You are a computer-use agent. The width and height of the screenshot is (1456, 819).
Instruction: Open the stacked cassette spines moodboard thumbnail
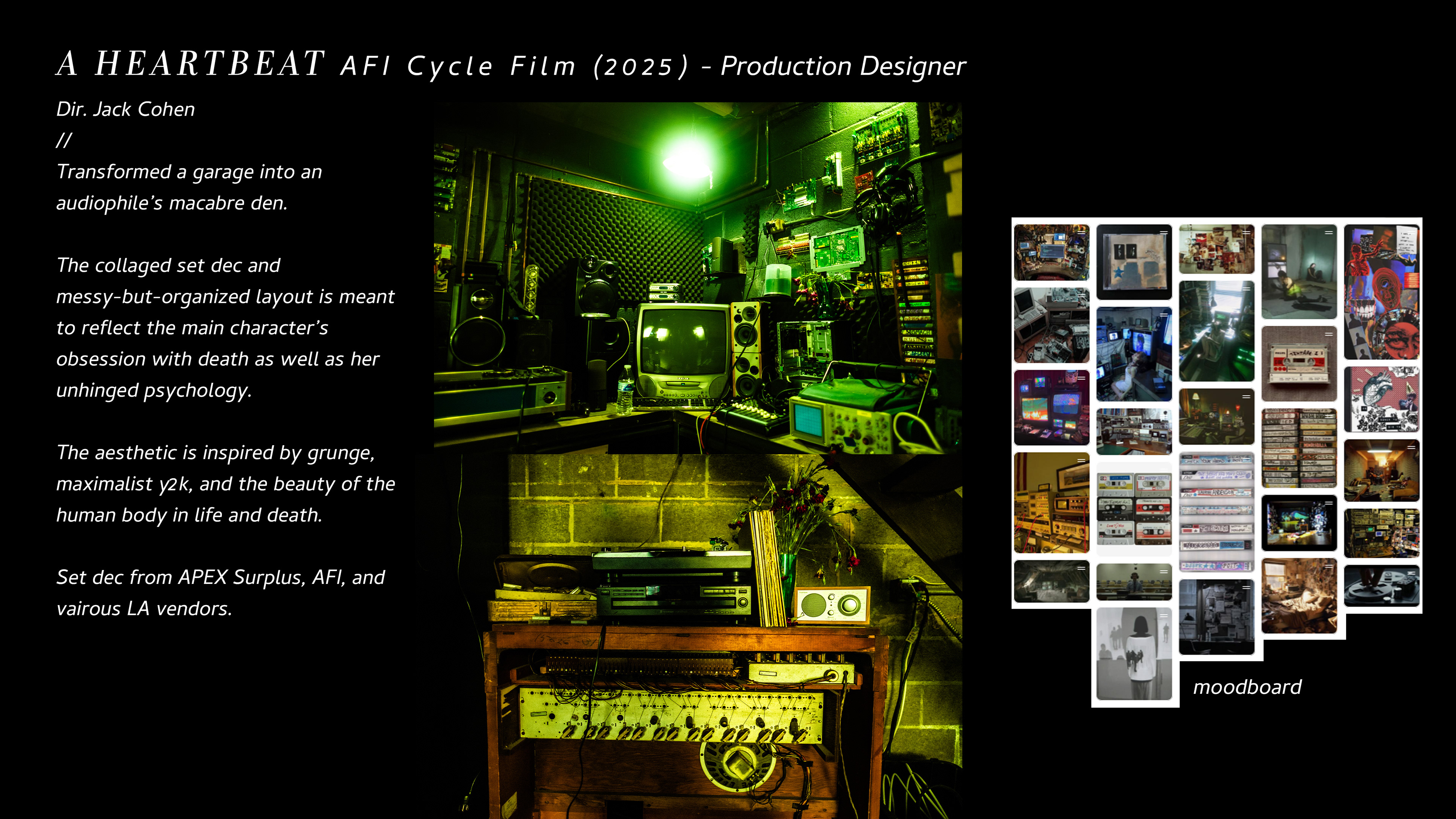point(1299,448)
